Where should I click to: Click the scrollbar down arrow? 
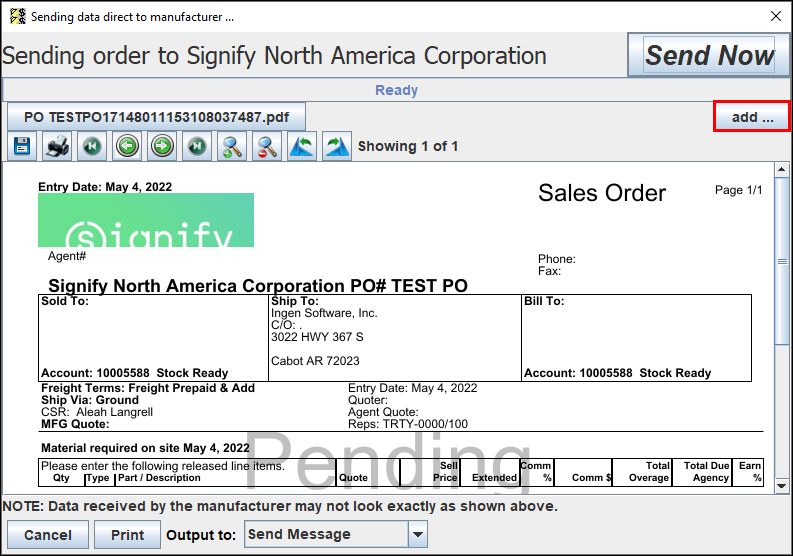pos(781,486)
